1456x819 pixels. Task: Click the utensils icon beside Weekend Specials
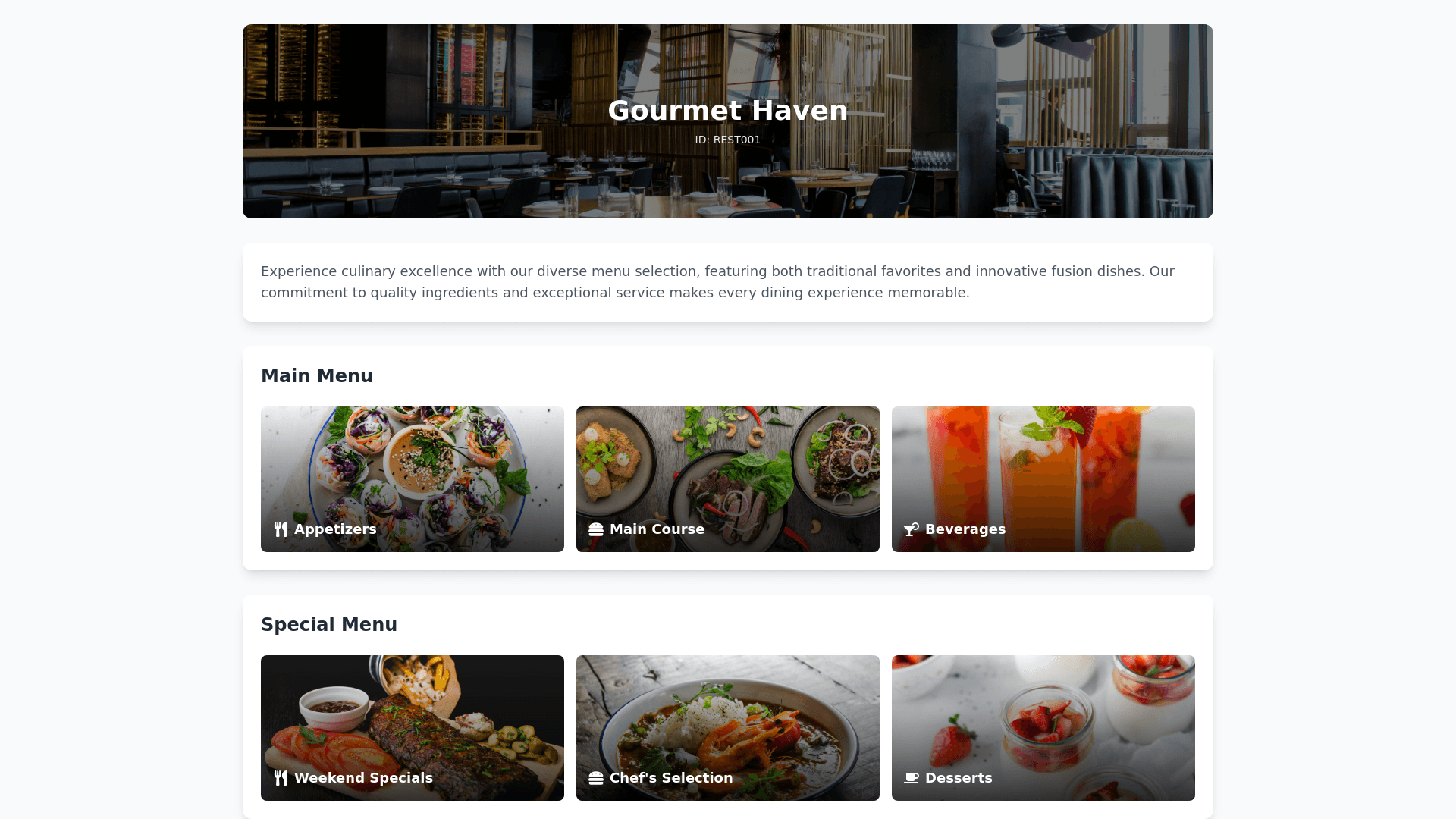point(281,778)
